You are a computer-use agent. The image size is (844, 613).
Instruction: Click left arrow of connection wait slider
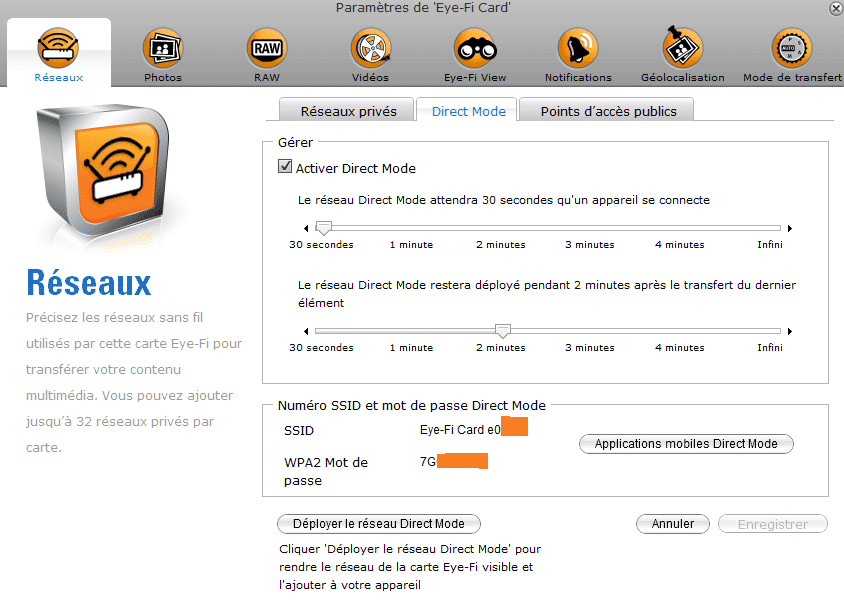point(306,228)
